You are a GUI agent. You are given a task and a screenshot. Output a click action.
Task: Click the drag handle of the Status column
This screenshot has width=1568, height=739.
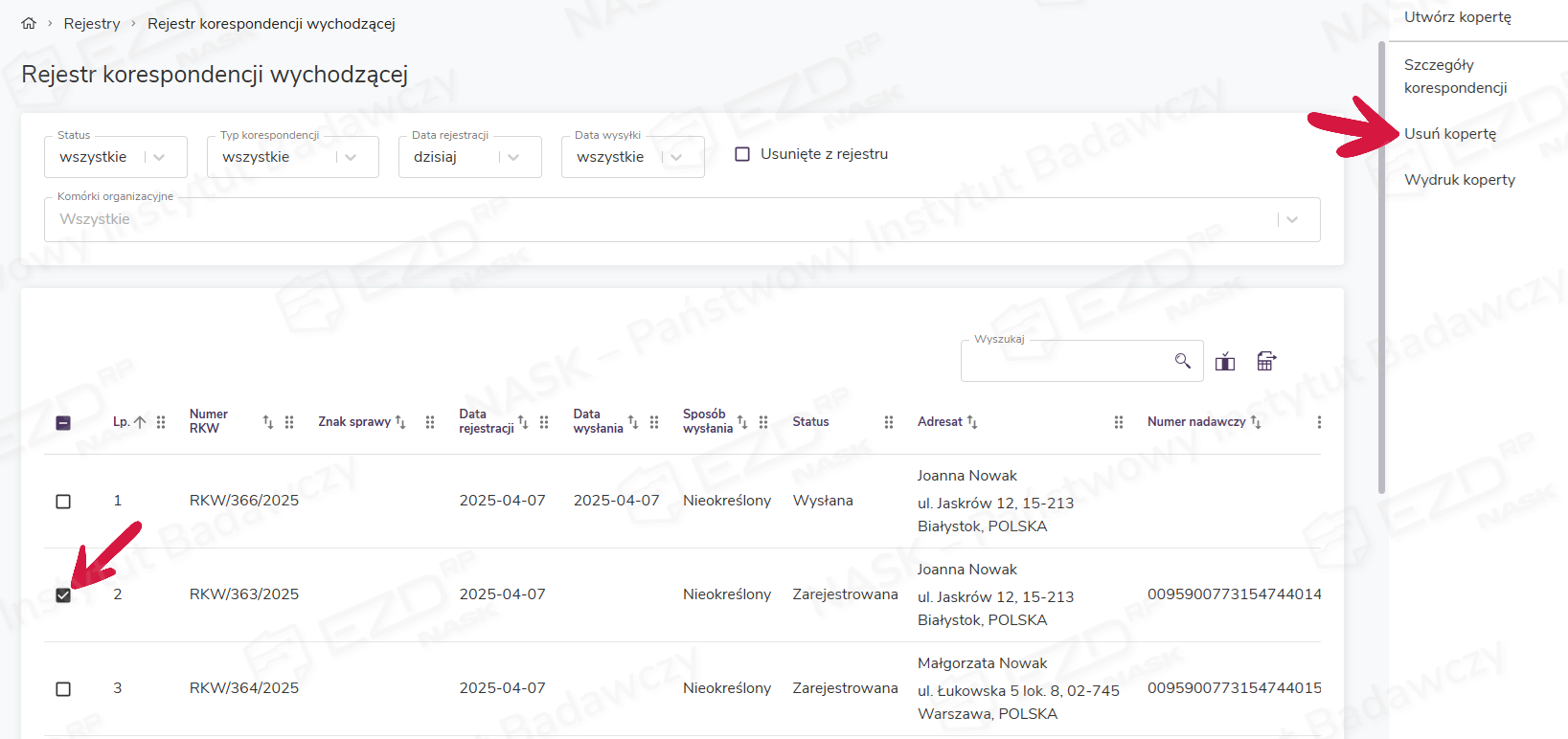(x=889, y=422)
